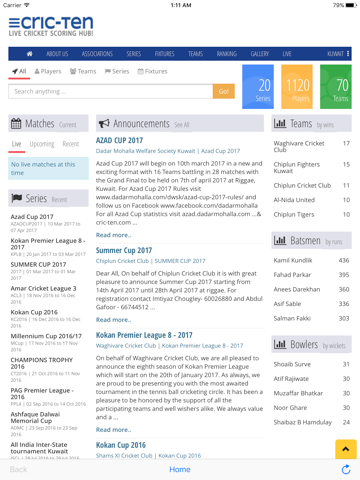
Task: Open the Summer Cup 2017 announcement title
Action: 124,250
